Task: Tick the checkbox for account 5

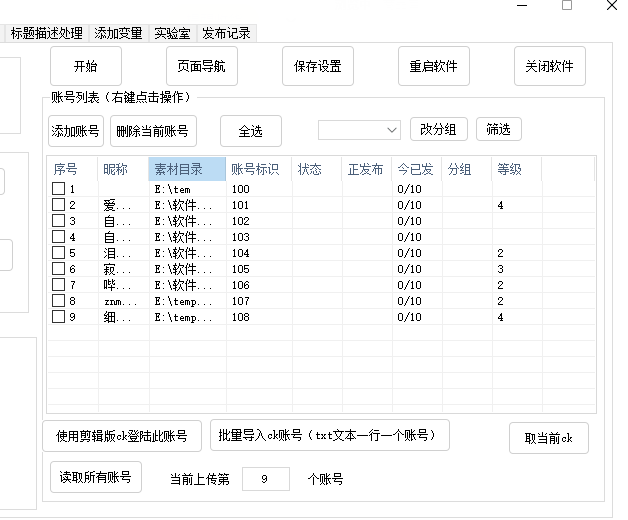Action: pyautogui.click(x=59, y=253)
